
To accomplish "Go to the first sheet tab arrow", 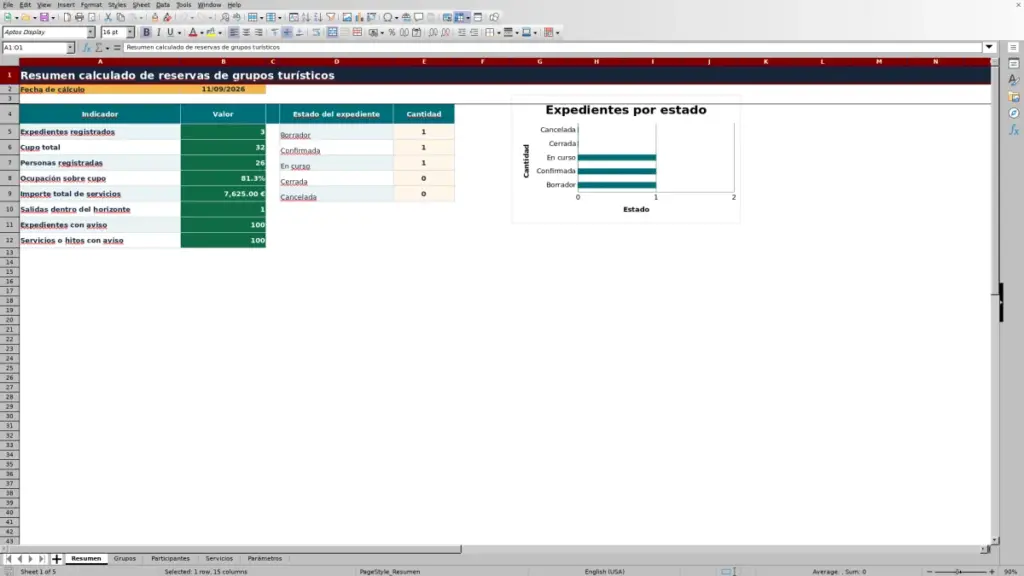I will coord(8,558).
